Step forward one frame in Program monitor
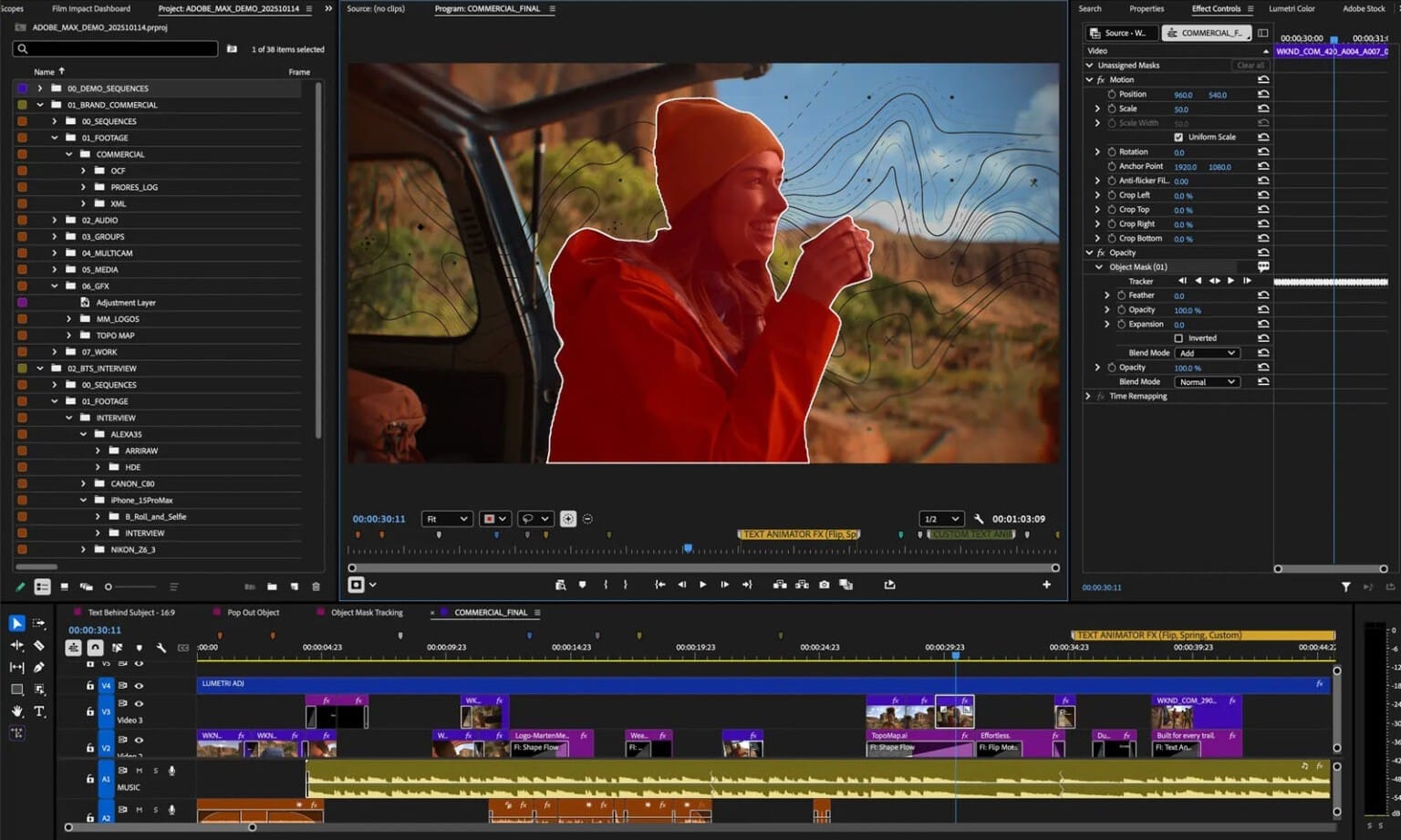The height and width of the screenshot is (840, 1401). 724,585
